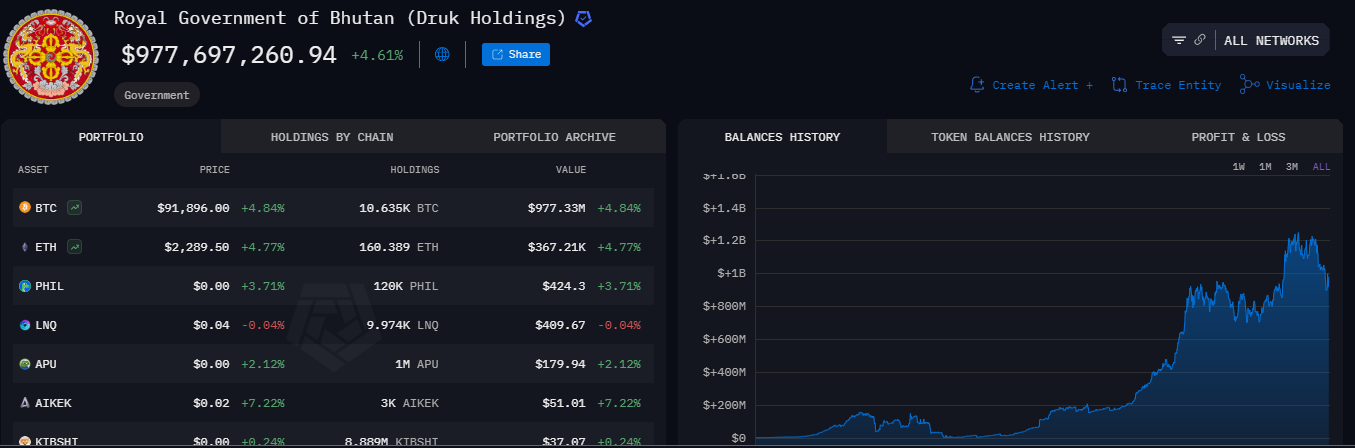1355x448 pixels.
Task: Click the verified badge next to Druk Holdings
Action: [x=582, y=19]
